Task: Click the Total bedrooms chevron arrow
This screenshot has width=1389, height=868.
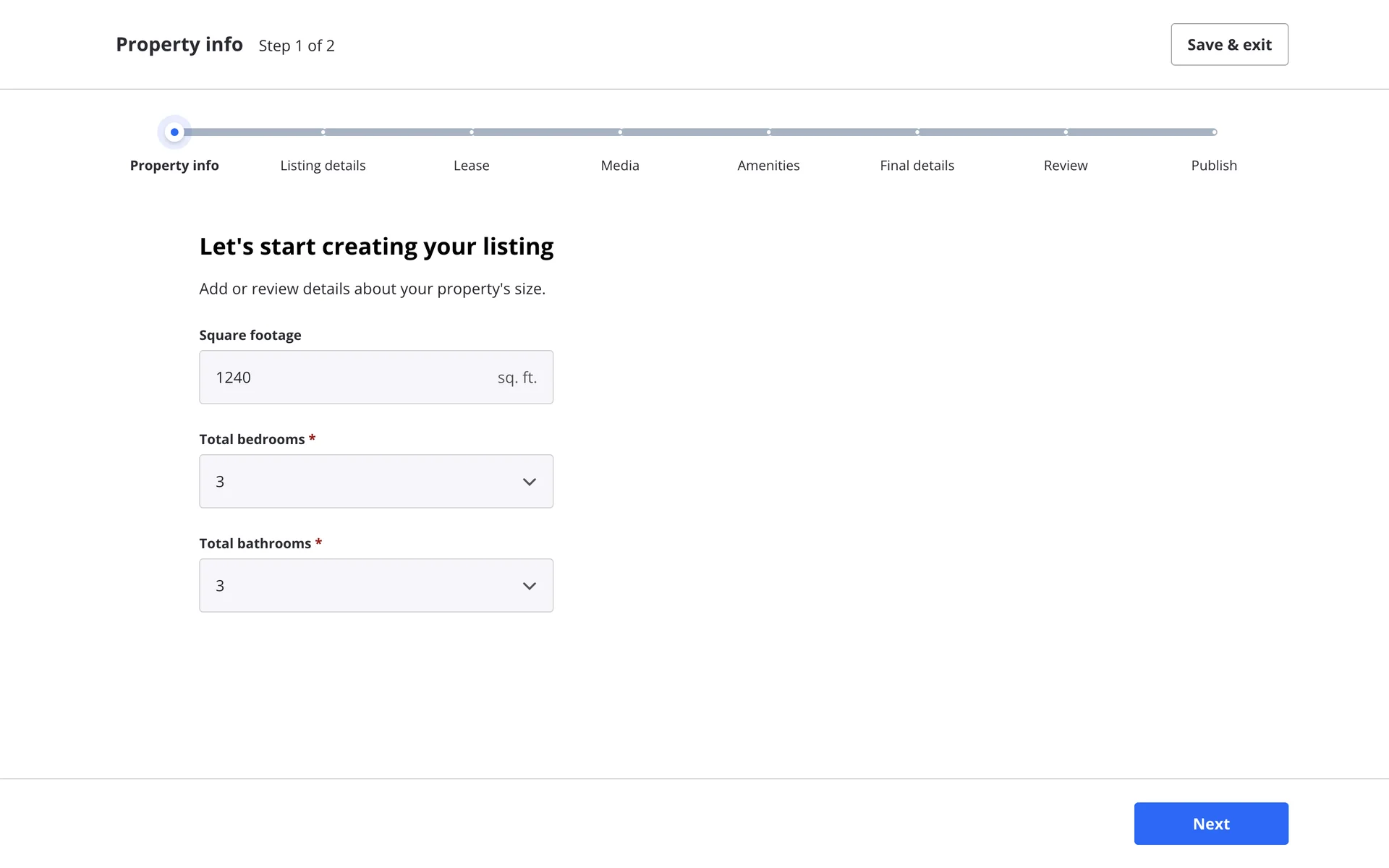Action: [530, 482]
